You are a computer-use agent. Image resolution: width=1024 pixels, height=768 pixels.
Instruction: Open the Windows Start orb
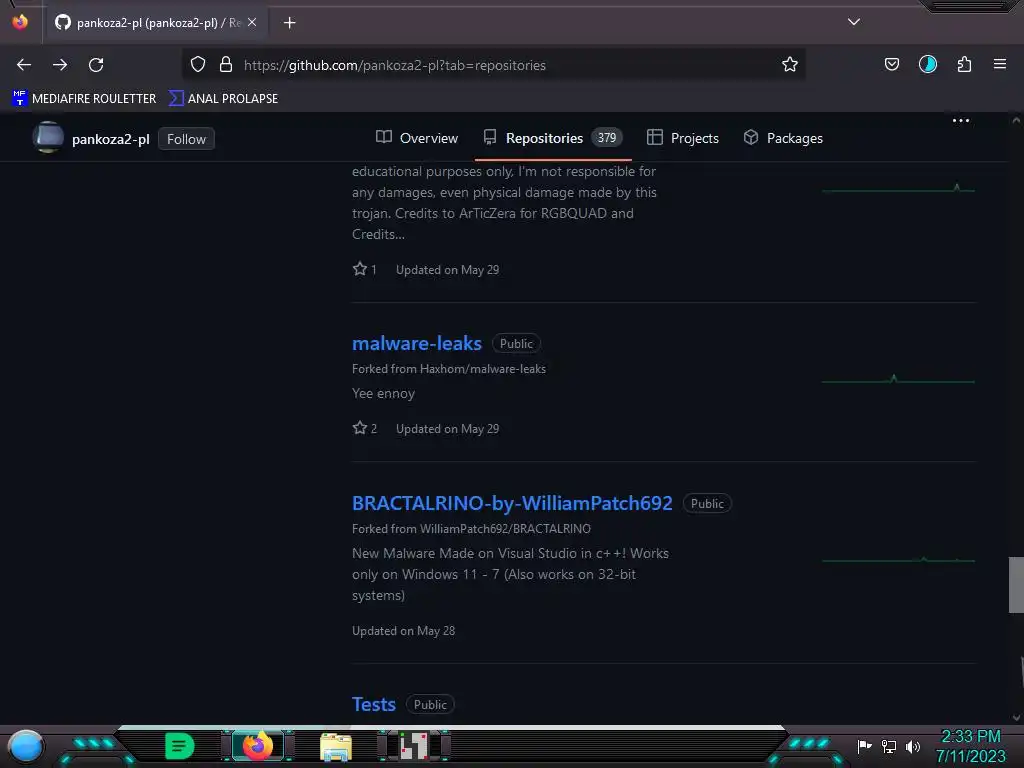26,747
